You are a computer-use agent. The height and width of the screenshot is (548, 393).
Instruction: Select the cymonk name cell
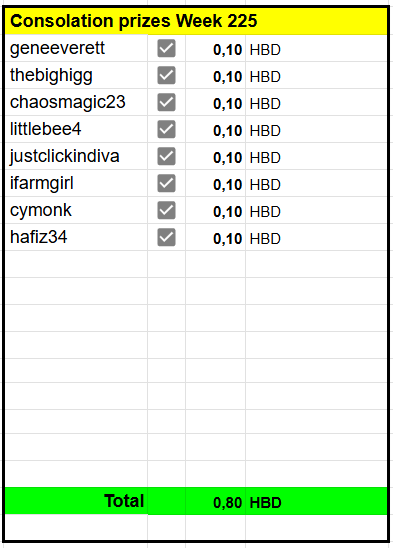pyautogui.click(x=77, y=210)
